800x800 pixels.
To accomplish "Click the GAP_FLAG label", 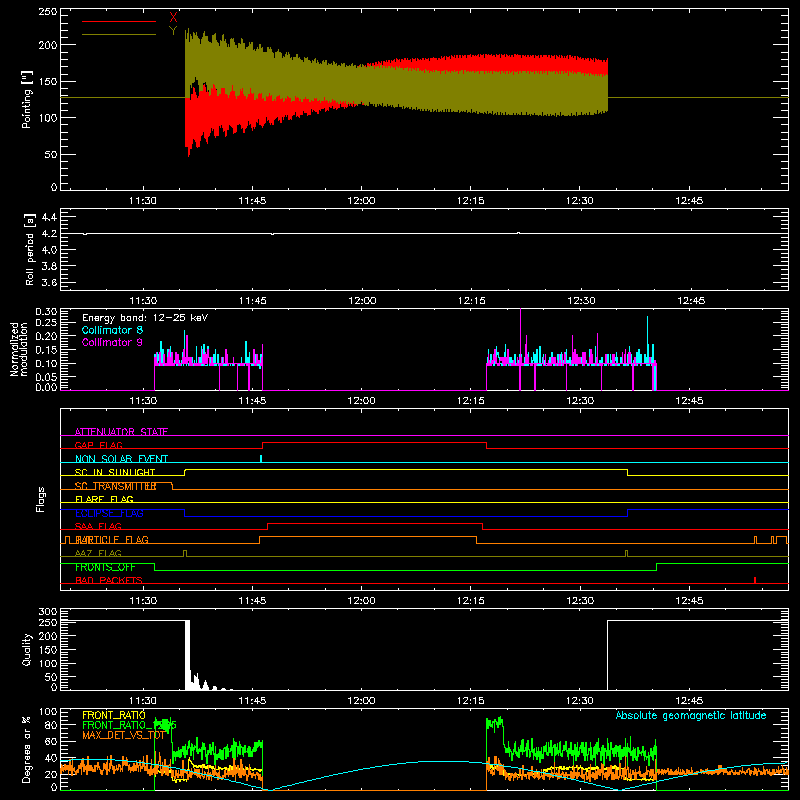I will [98, 445].
